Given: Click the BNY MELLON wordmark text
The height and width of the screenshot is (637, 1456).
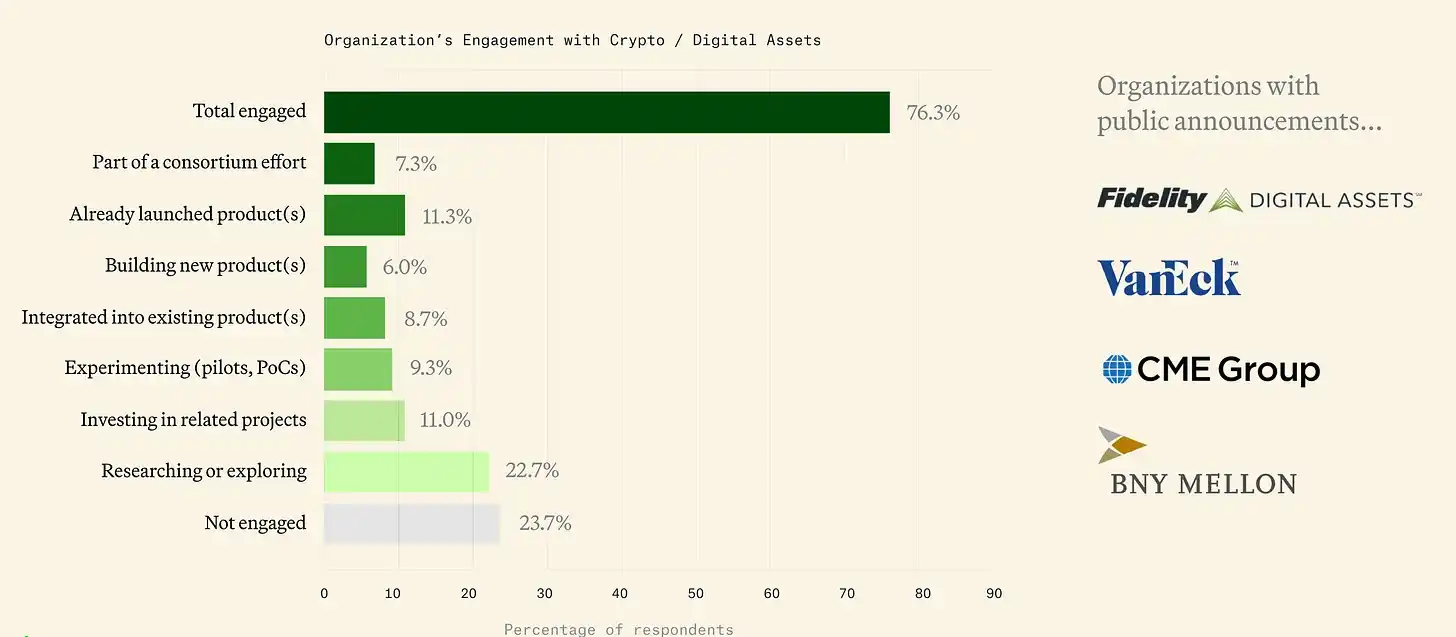Looking at the screenshot, I should pyautogui.click(x=1203, y=485).
